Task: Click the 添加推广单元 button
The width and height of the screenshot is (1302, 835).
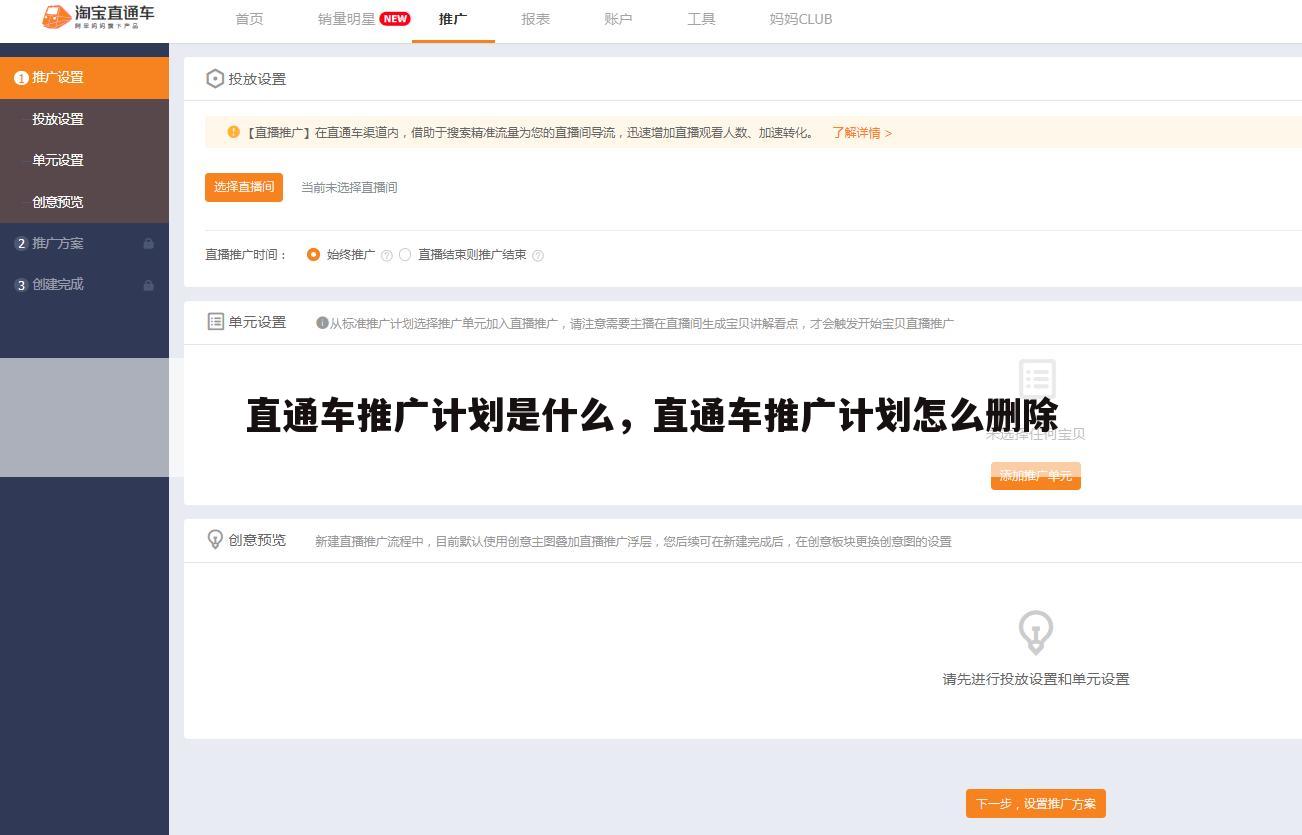Action: pyautogui.click(x=1035, y=476)
